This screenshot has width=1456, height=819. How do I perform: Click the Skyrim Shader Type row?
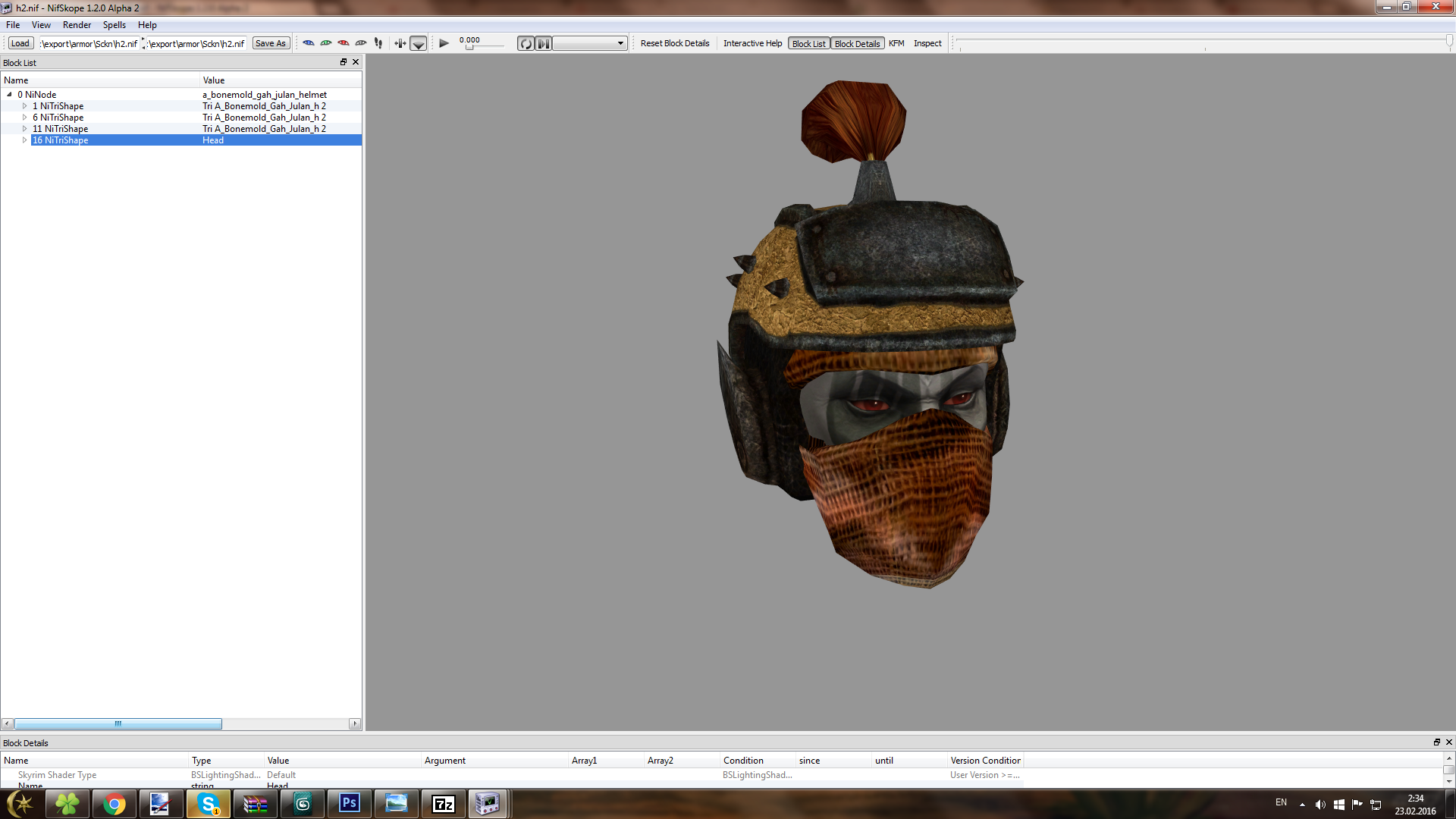(512, 775)
